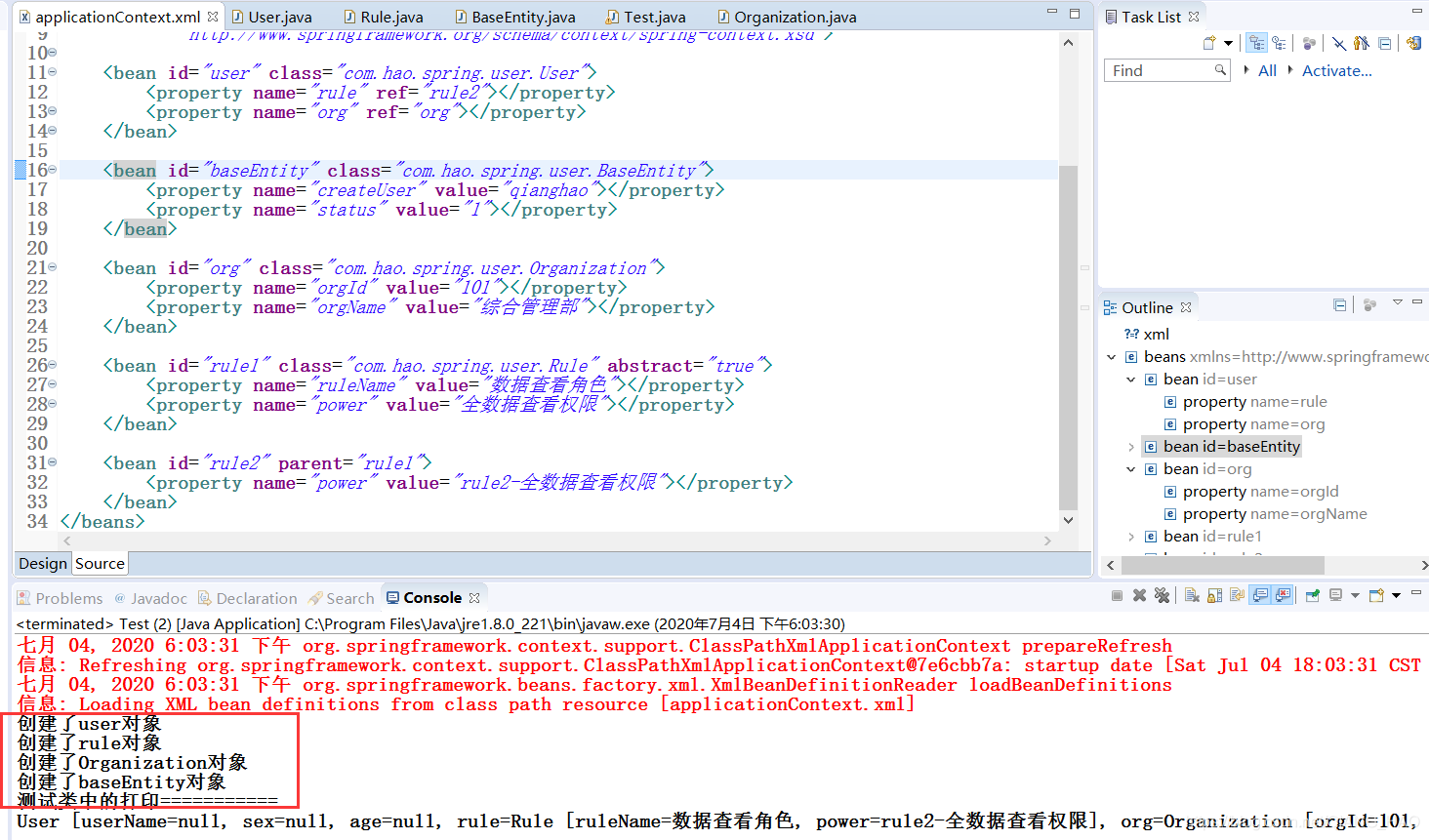Viewport: 1429px width, 840px height.
Task: Click the Terminate icon in Console toolbar
Action: [1117, 595]
